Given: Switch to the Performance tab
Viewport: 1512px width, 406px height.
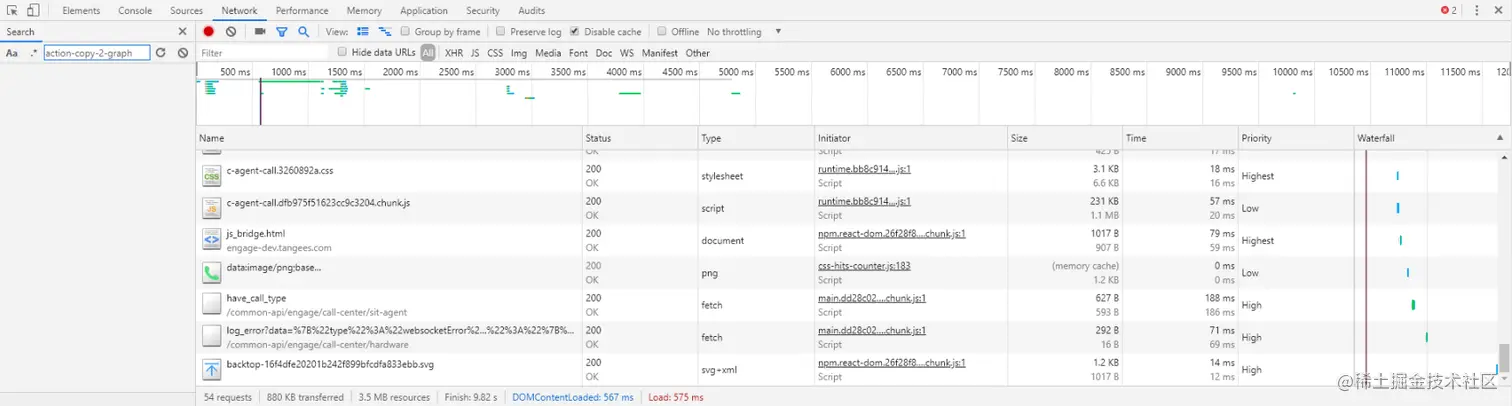Looking at the screenshot, I should 302,11.
